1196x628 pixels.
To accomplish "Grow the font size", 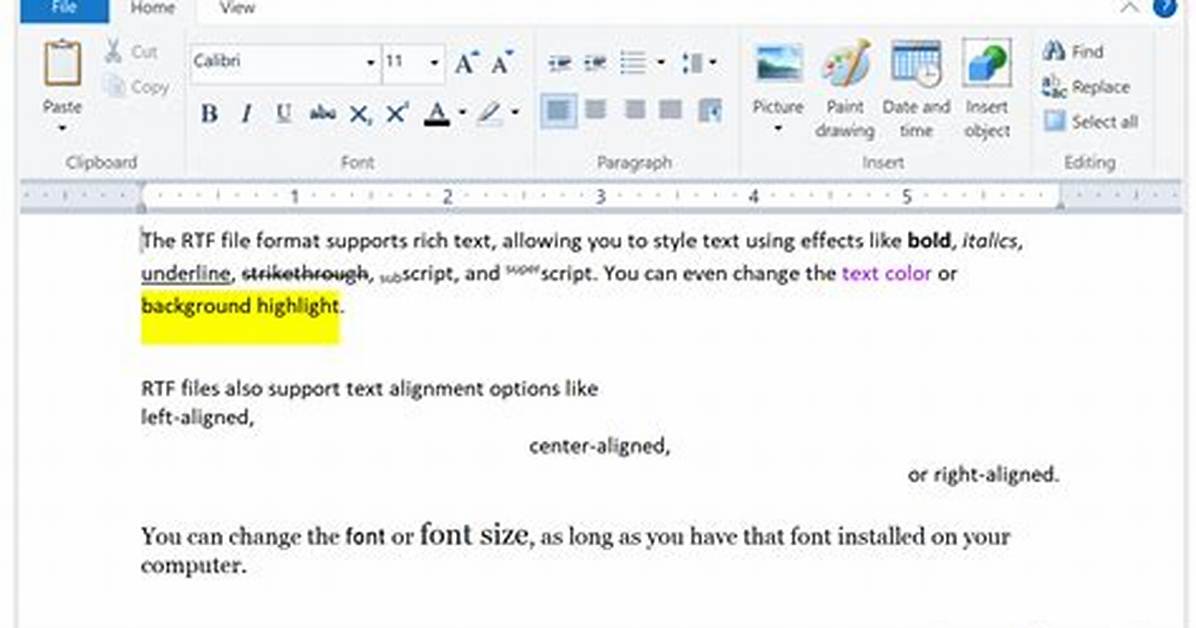I will [x=465, y=63].
